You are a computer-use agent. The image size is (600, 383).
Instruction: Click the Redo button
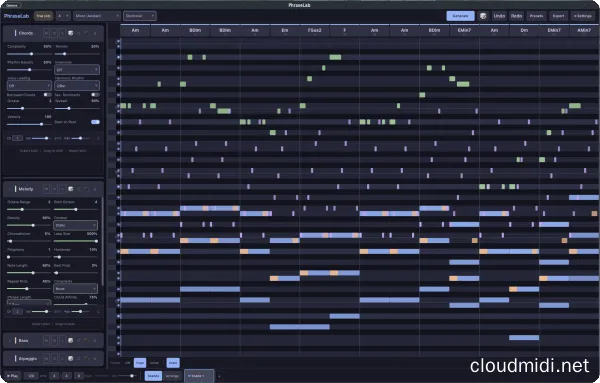coord(516,16)
